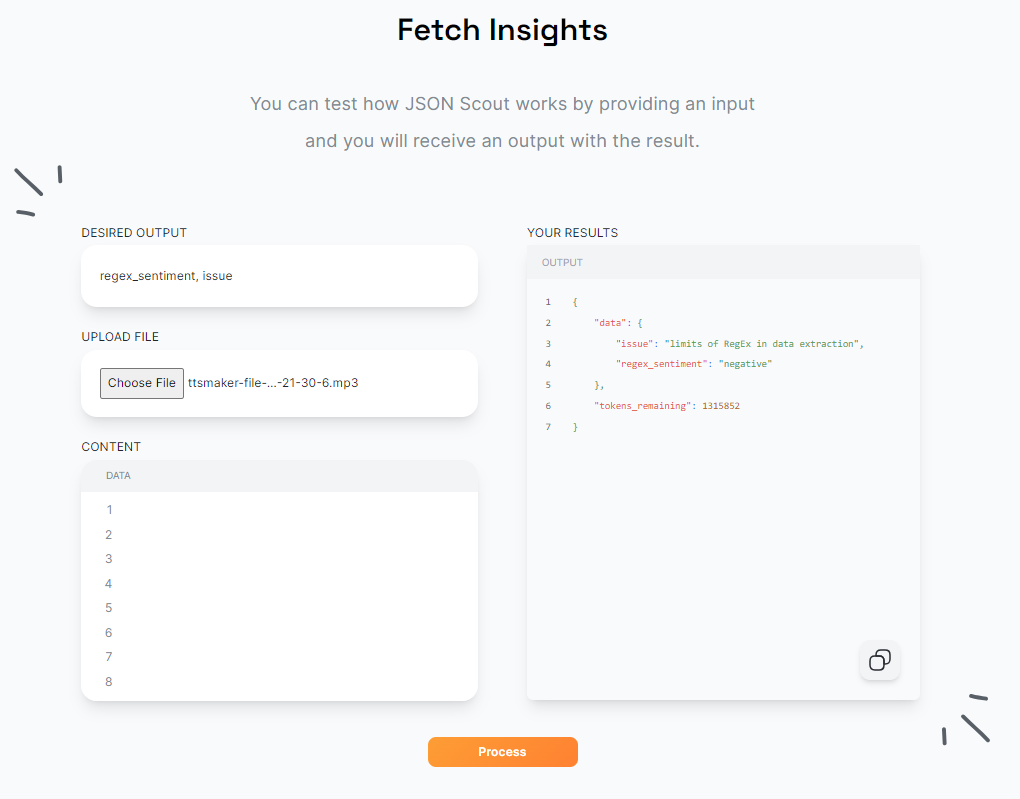Copy the output results icon
1020x799 pixels.
pyautogui.click(x=879, y=660)
